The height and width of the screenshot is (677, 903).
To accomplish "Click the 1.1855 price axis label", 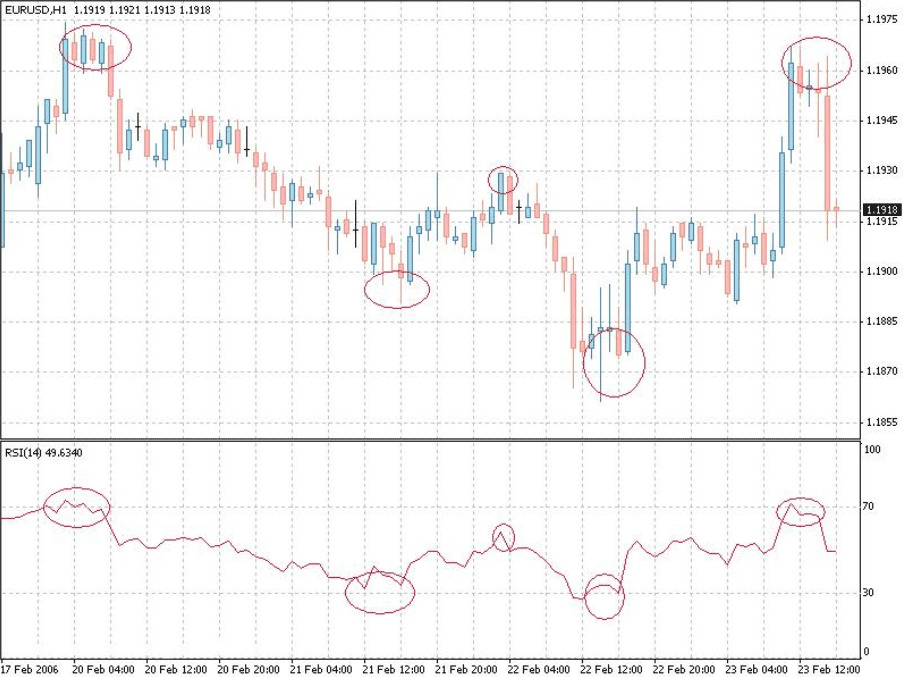I will click(882, 422).
